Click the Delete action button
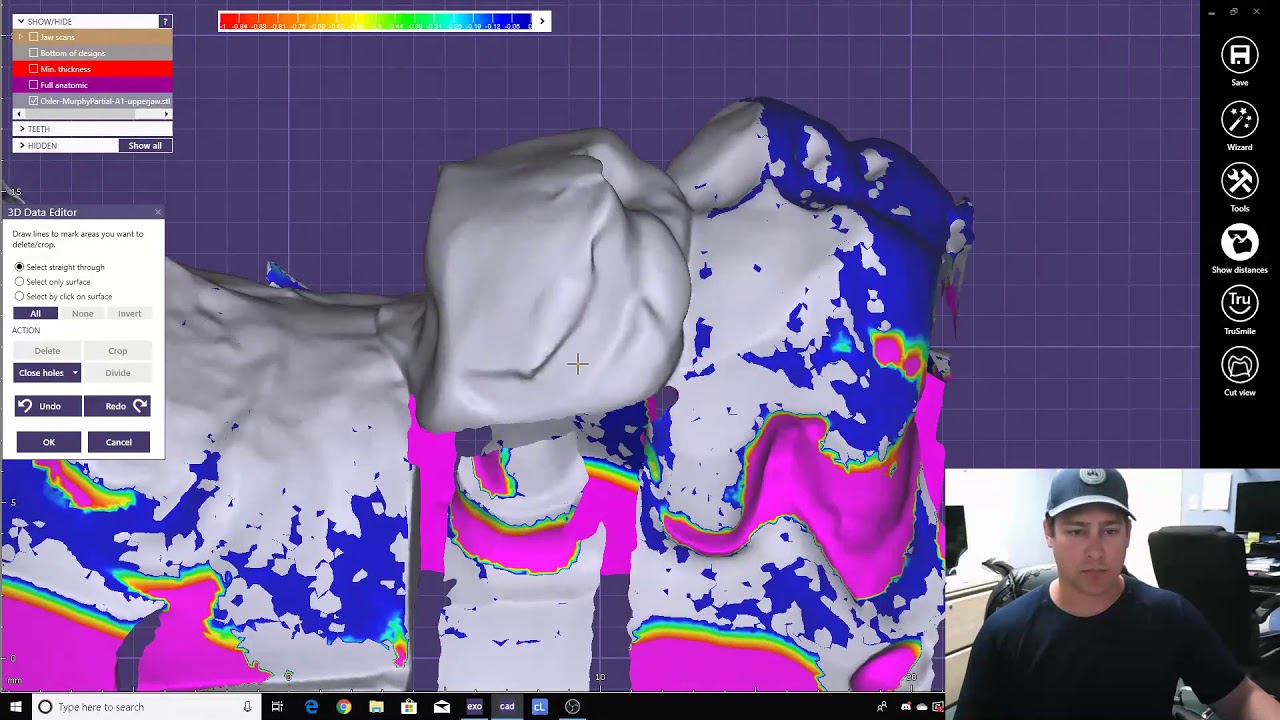 coord(47,351)
